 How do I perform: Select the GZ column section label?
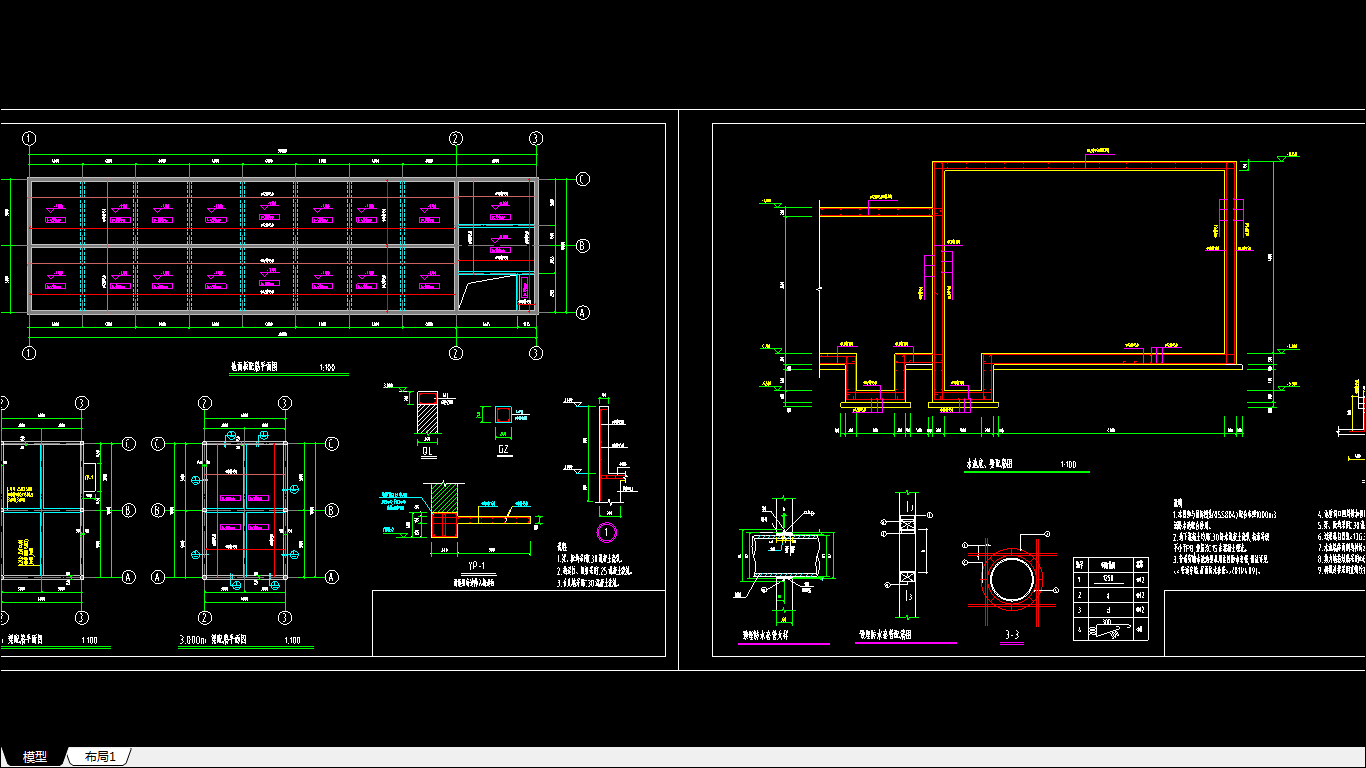click(504, 451)
